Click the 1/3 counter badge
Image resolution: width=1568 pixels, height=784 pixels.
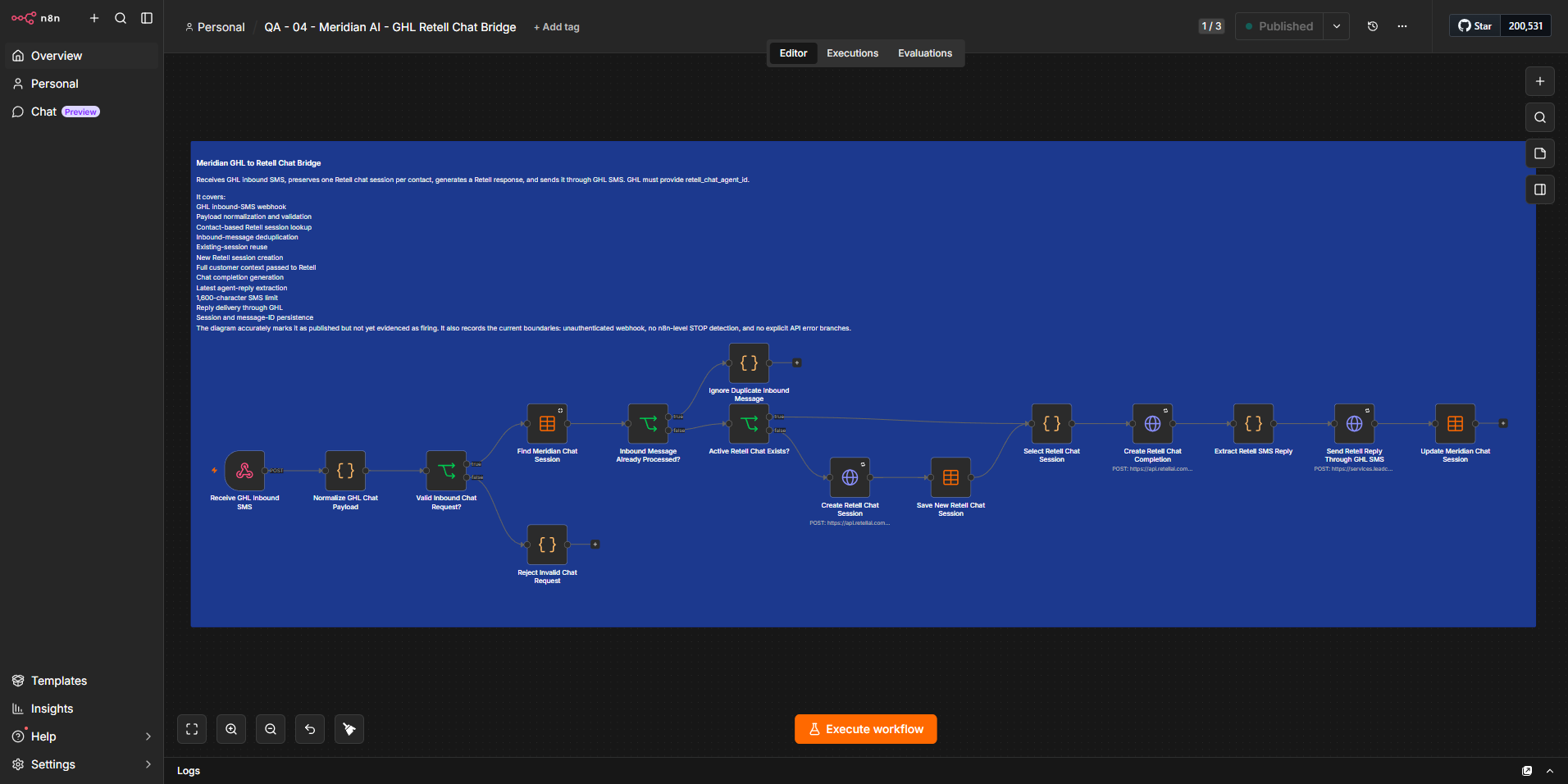point(1211,26)
